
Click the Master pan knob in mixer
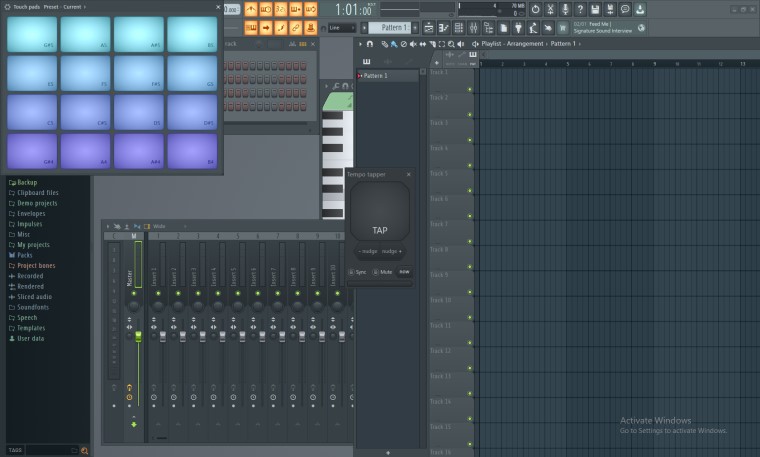tap(134, 306)
